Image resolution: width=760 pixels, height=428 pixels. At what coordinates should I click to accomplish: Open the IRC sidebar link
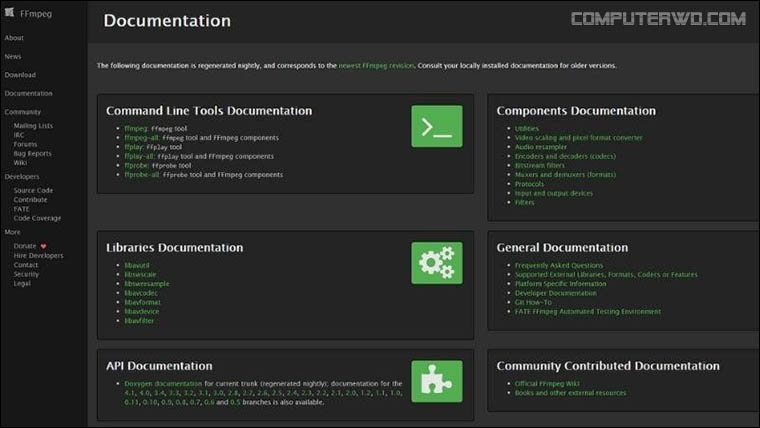tap(18, 135)
